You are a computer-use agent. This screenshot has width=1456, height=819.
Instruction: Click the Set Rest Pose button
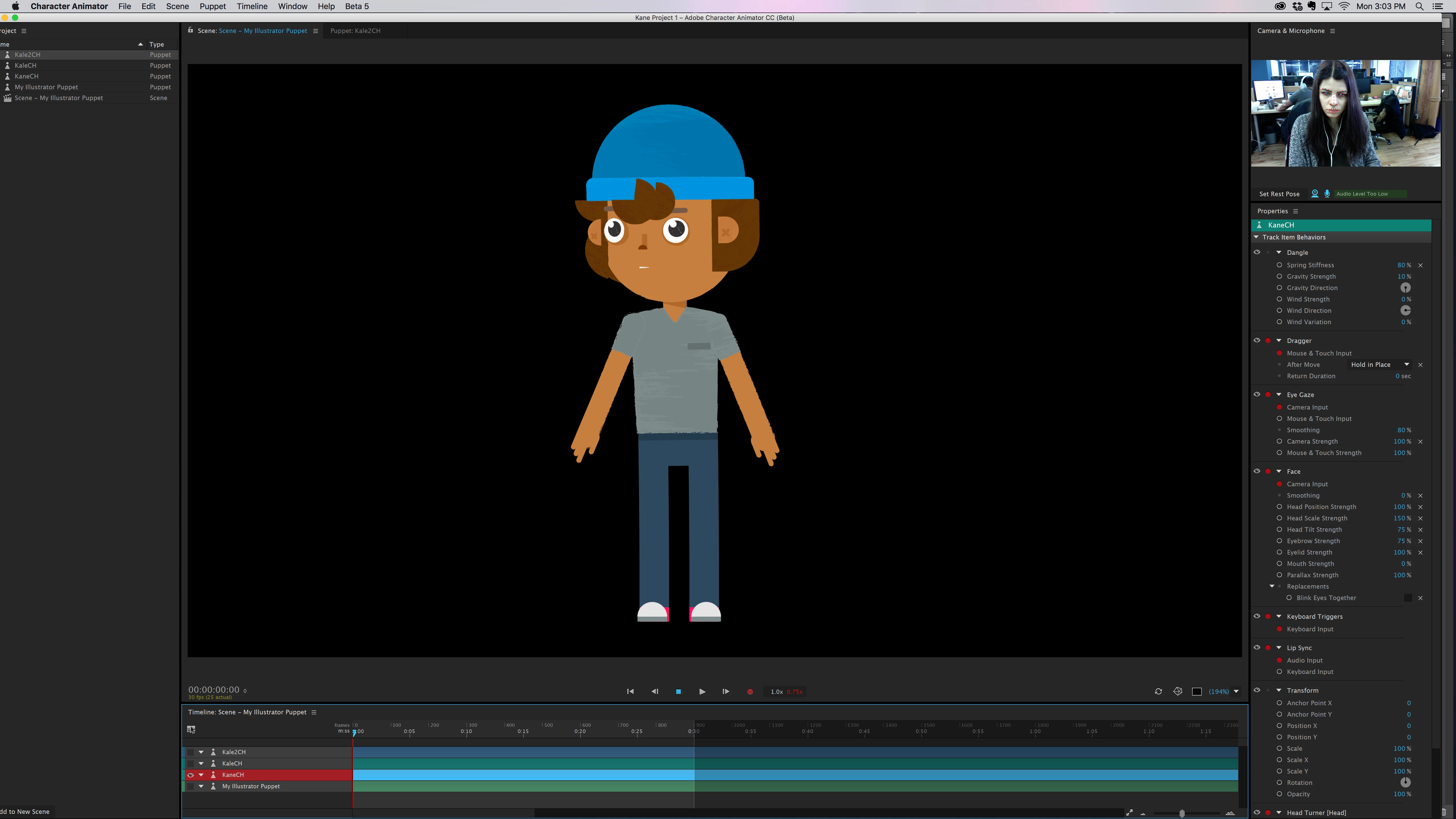tap(1279, 194)
